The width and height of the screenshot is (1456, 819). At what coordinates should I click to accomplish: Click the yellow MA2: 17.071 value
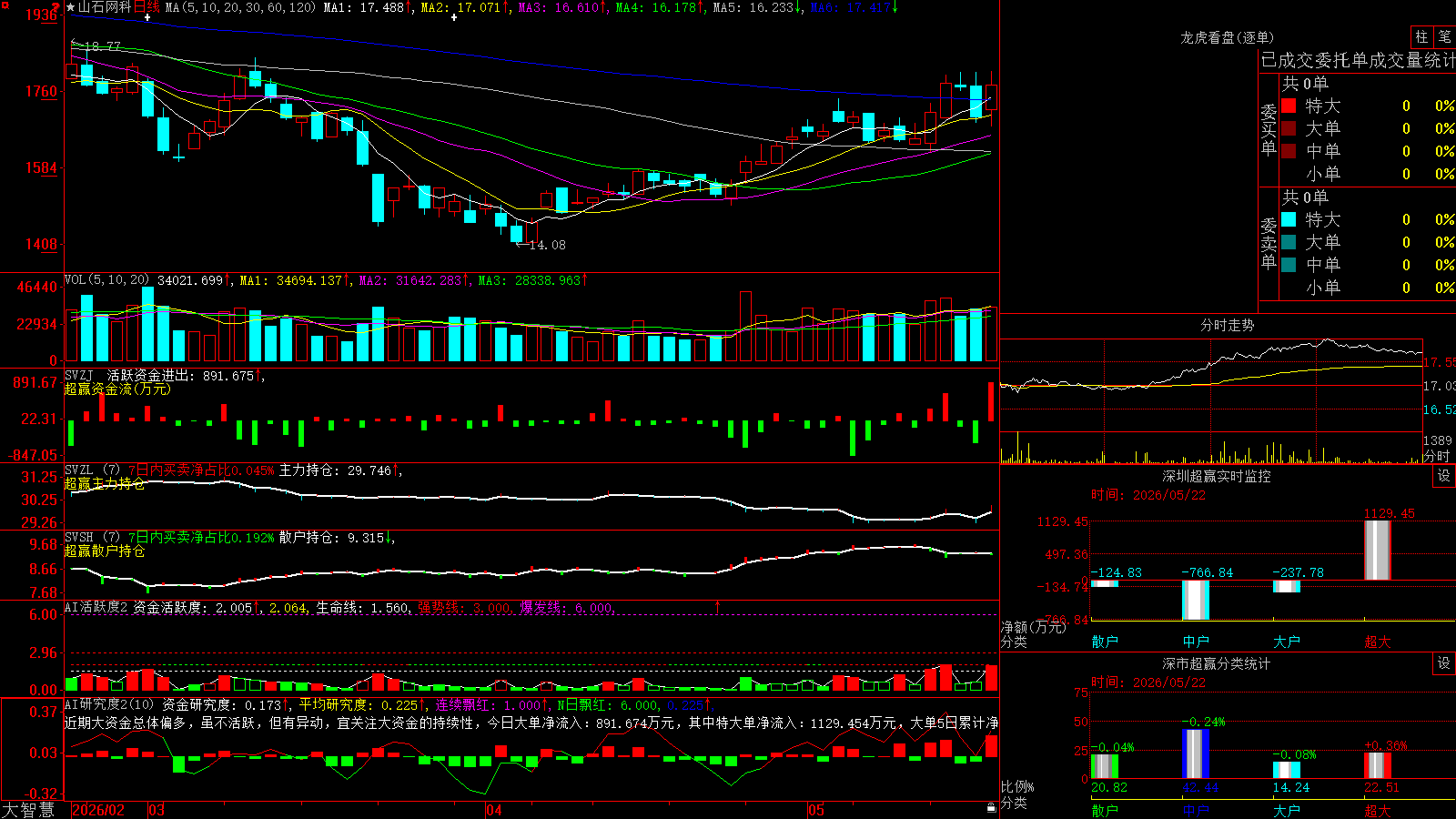(460, 7)
